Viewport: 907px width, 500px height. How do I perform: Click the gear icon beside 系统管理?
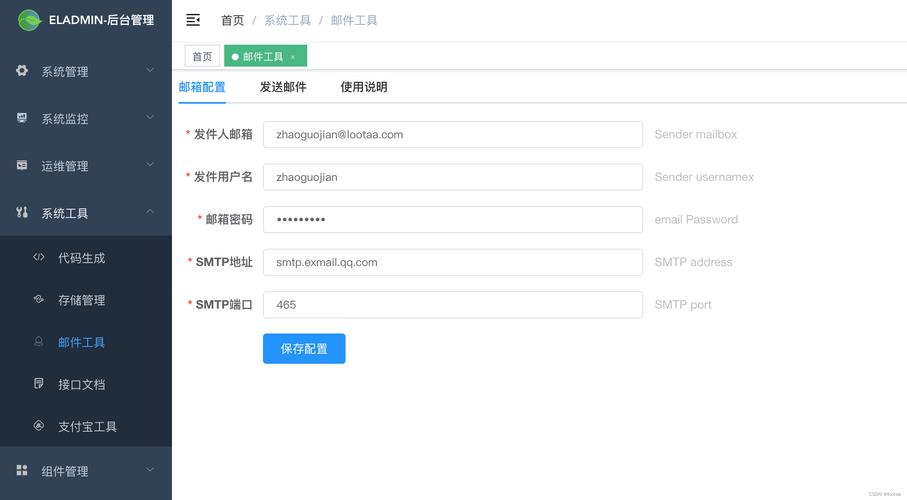point(22,71)
